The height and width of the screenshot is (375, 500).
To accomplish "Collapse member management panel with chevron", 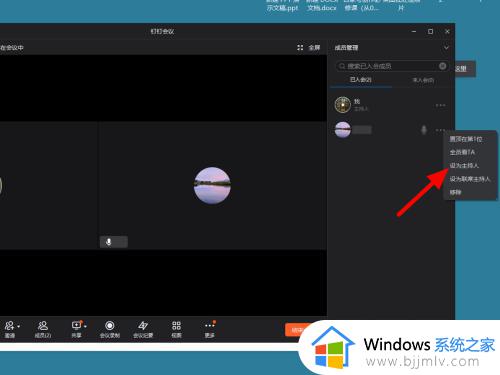I will (446, 48).
